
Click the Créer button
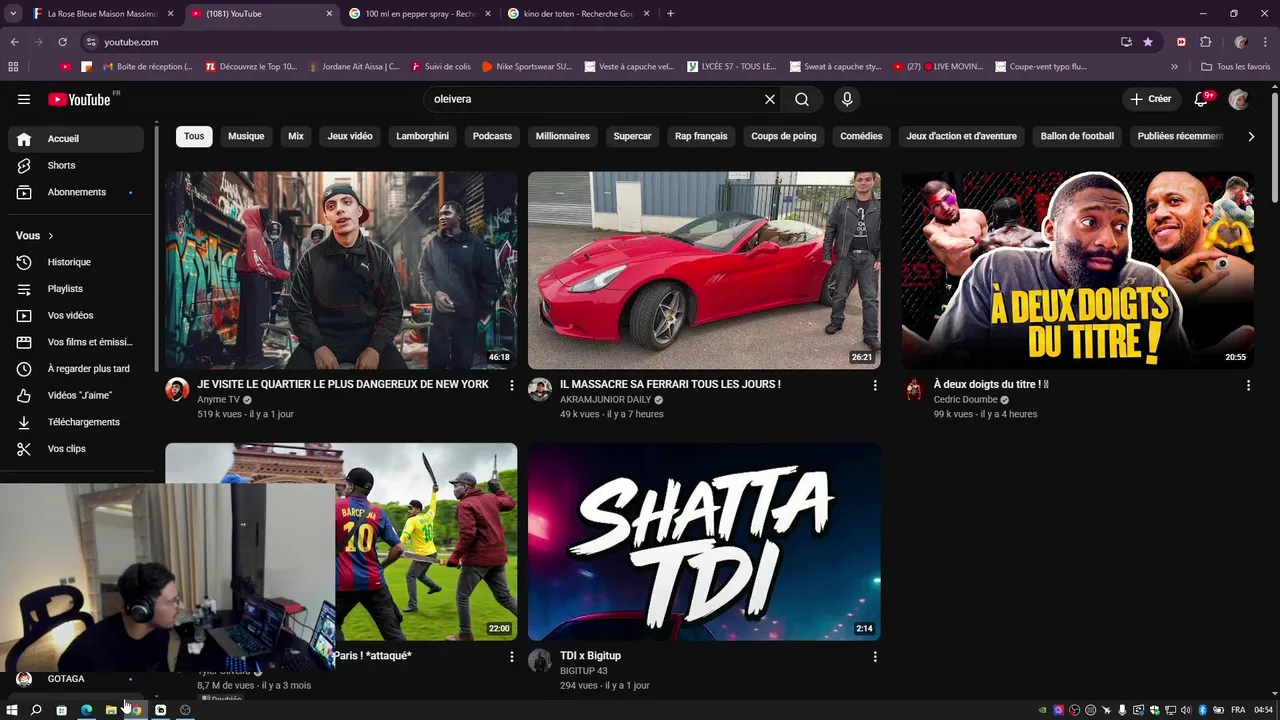pyautogui.click(x=1150, y=99)
